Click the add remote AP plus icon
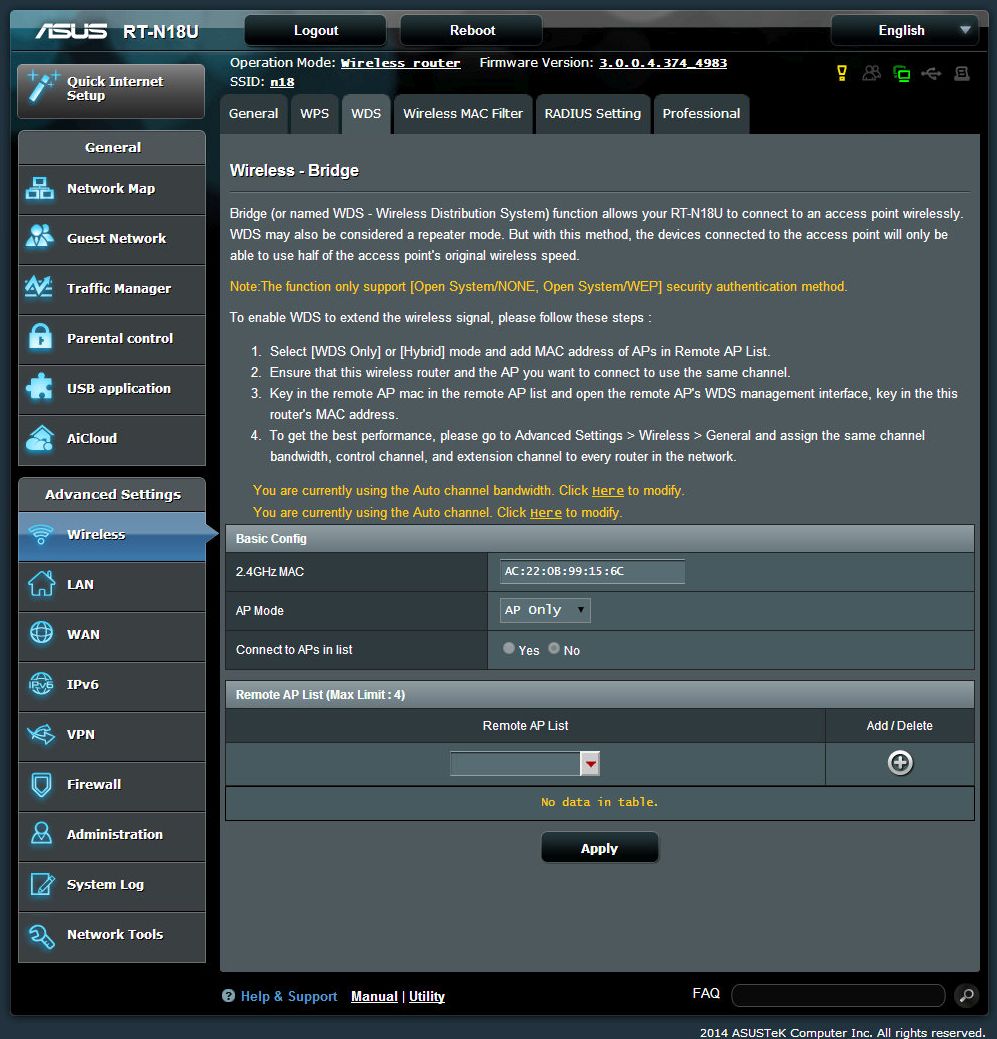 coord(899,763)
